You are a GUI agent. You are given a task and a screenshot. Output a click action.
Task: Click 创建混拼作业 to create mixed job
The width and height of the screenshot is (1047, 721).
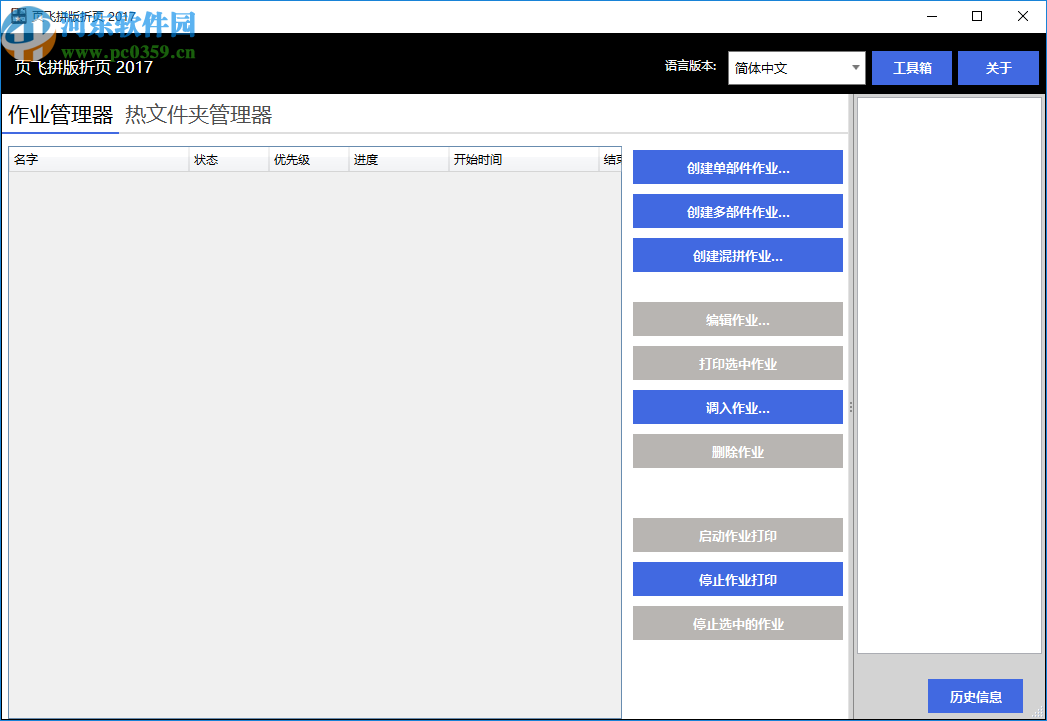[737, 255]
